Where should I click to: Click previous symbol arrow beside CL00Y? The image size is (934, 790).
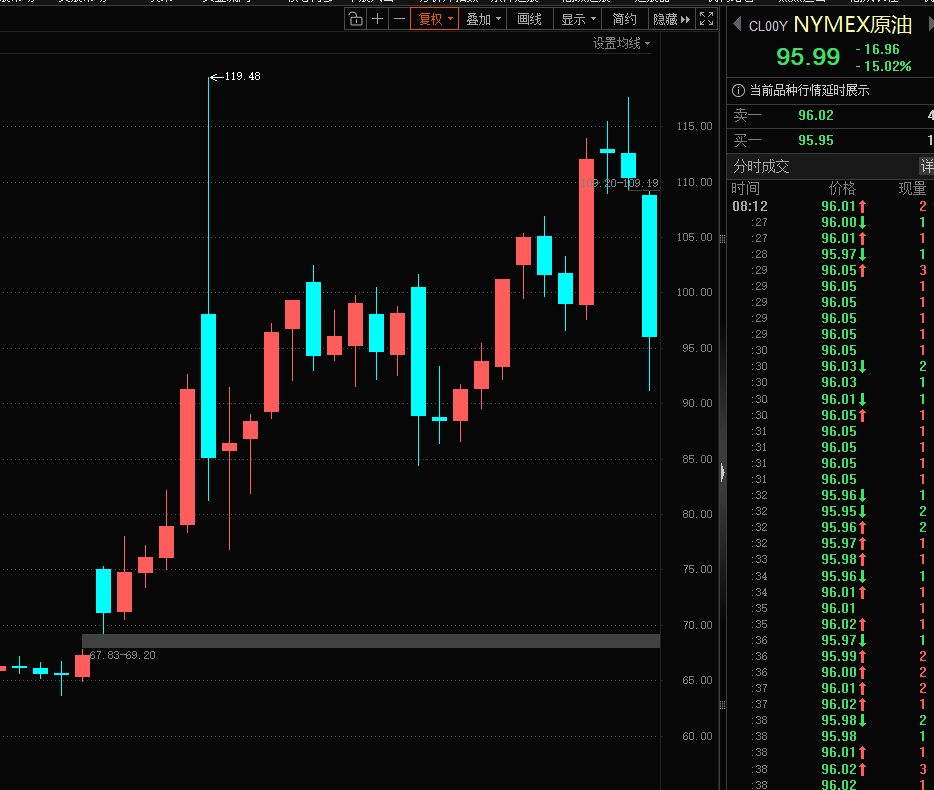[x=737, y=25]
